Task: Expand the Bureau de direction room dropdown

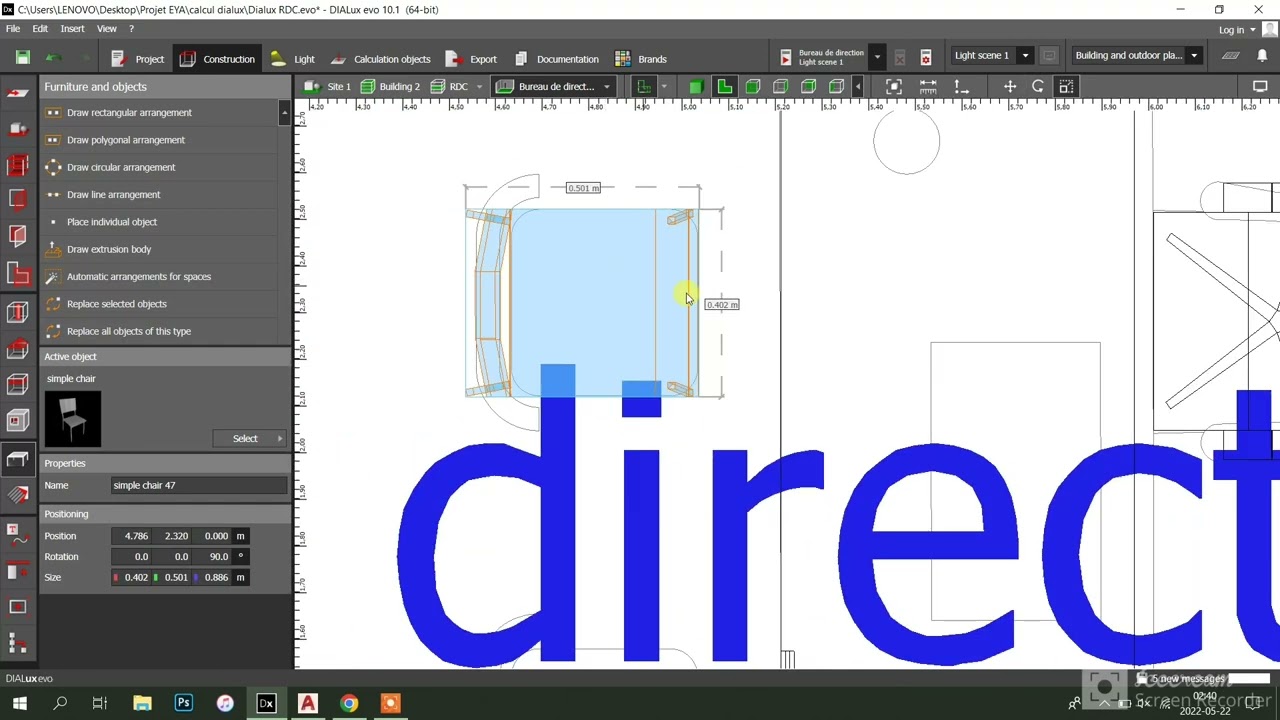Action: (606, 87)
